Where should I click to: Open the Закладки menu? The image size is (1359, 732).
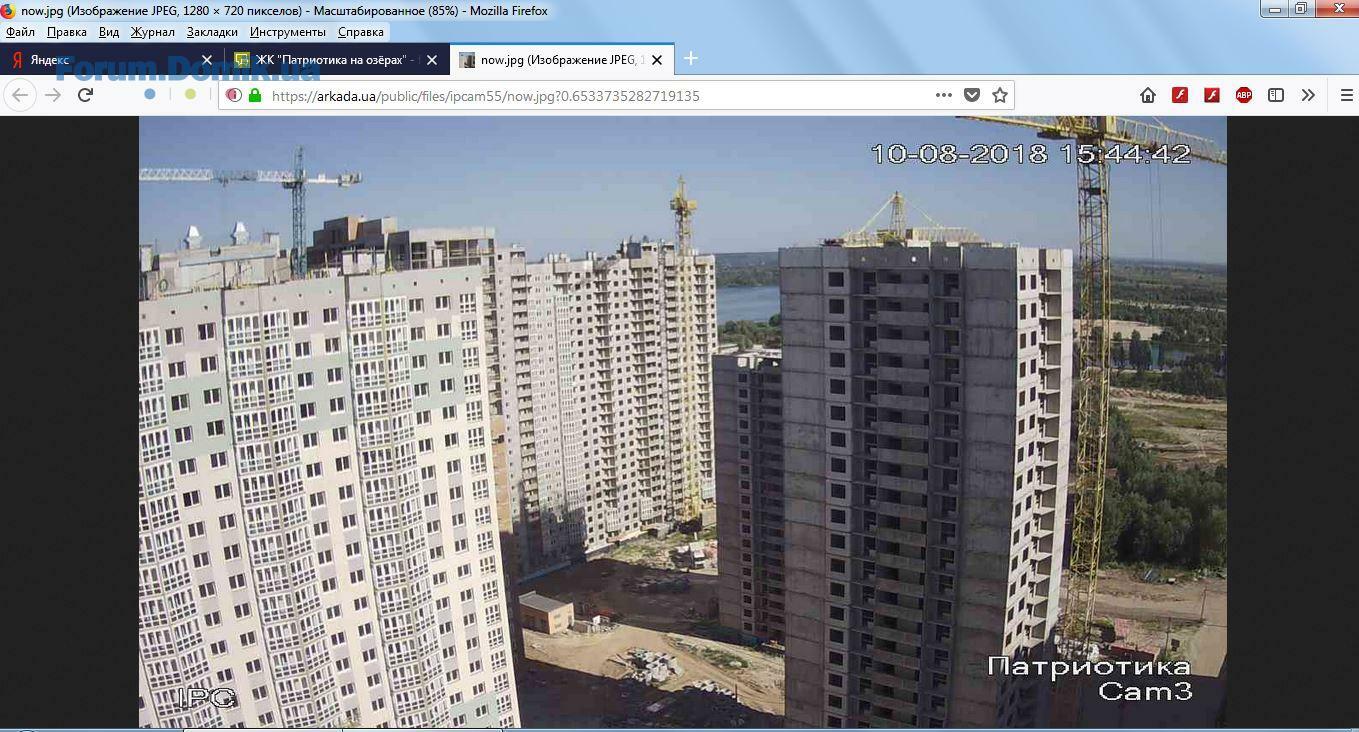pyautogui.click(x=212, y=32)
